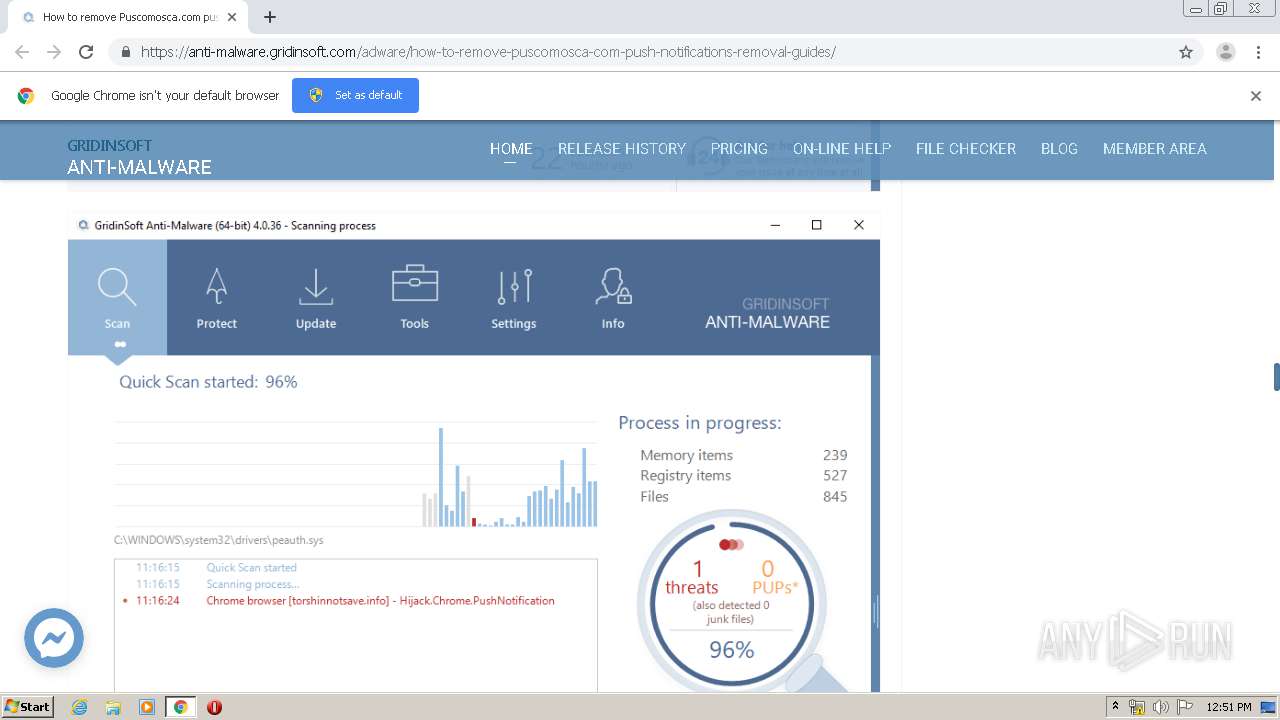The width and height of the screenshot is (1280, 720).
Task: Click the Scan magnifier icon in GridinSoft screenshot
Action: (117, 288)
